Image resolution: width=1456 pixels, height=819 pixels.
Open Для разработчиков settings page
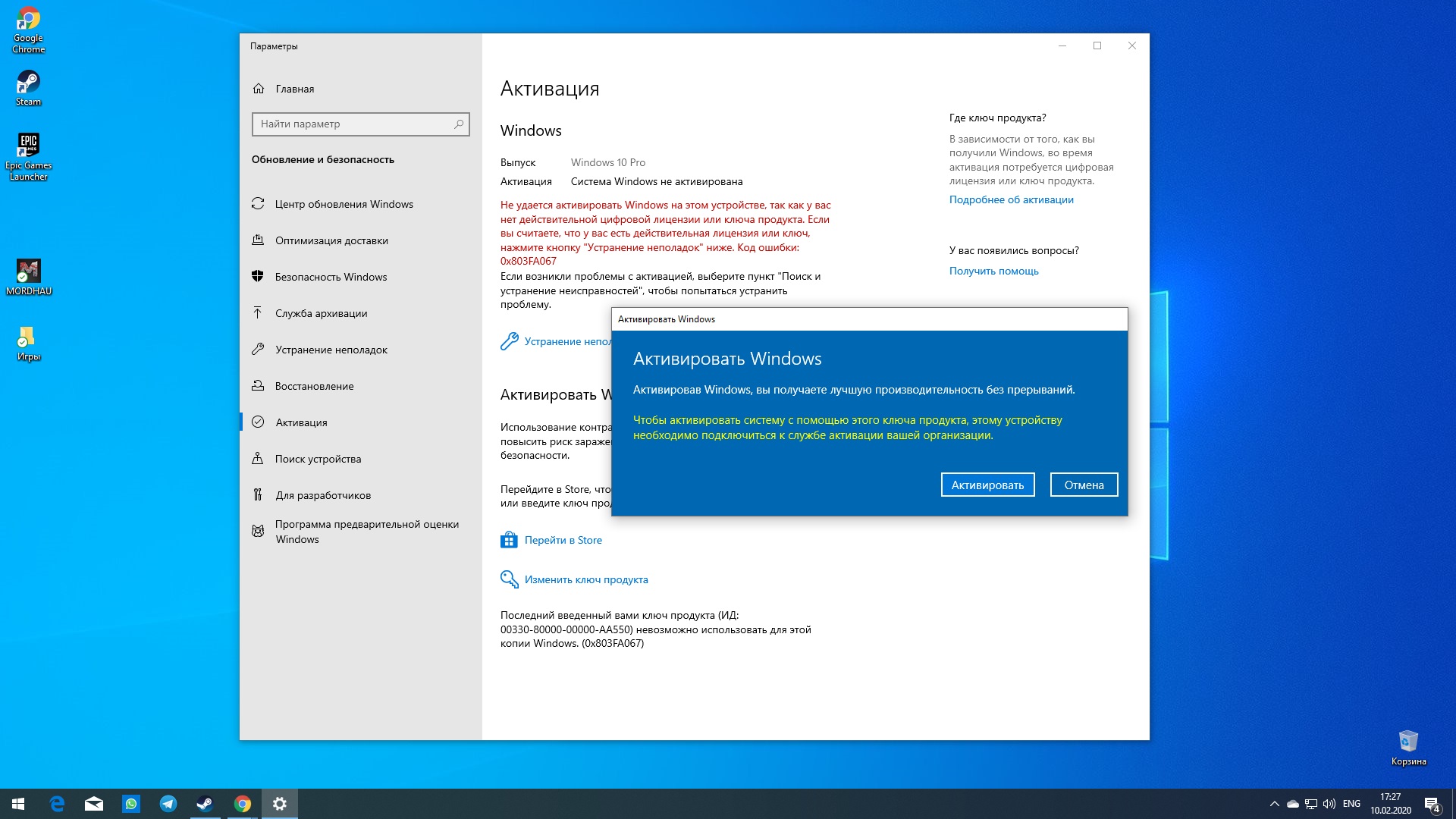pos(323,495)
